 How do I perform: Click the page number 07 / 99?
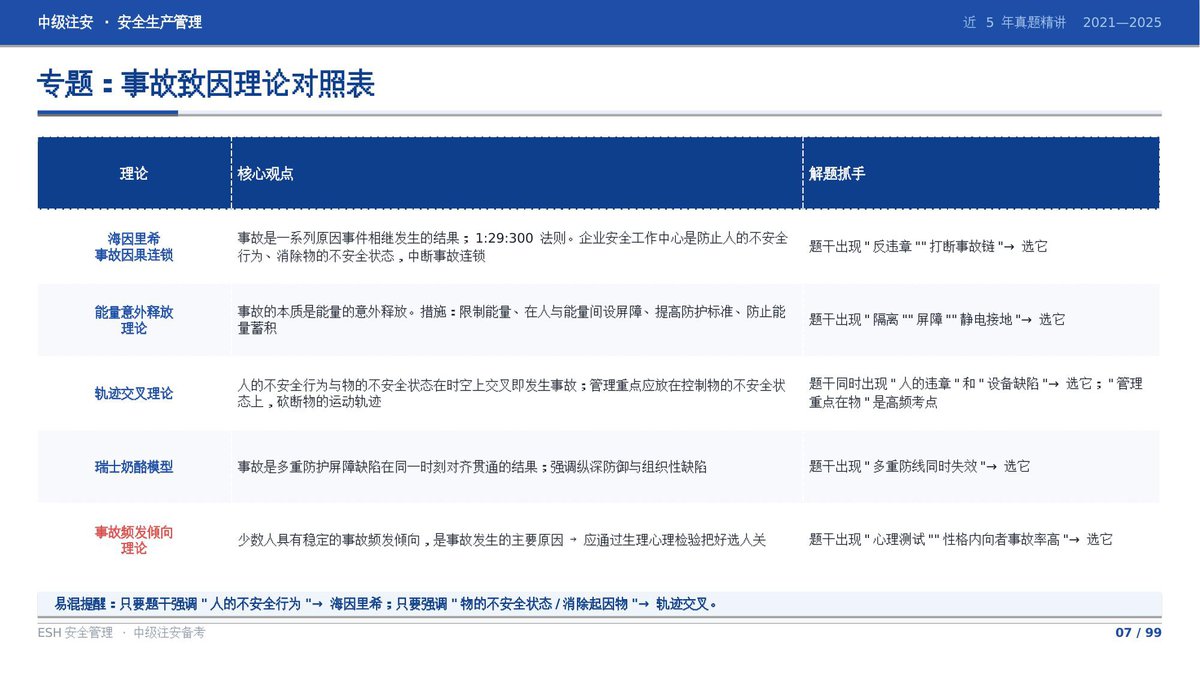1138,633
